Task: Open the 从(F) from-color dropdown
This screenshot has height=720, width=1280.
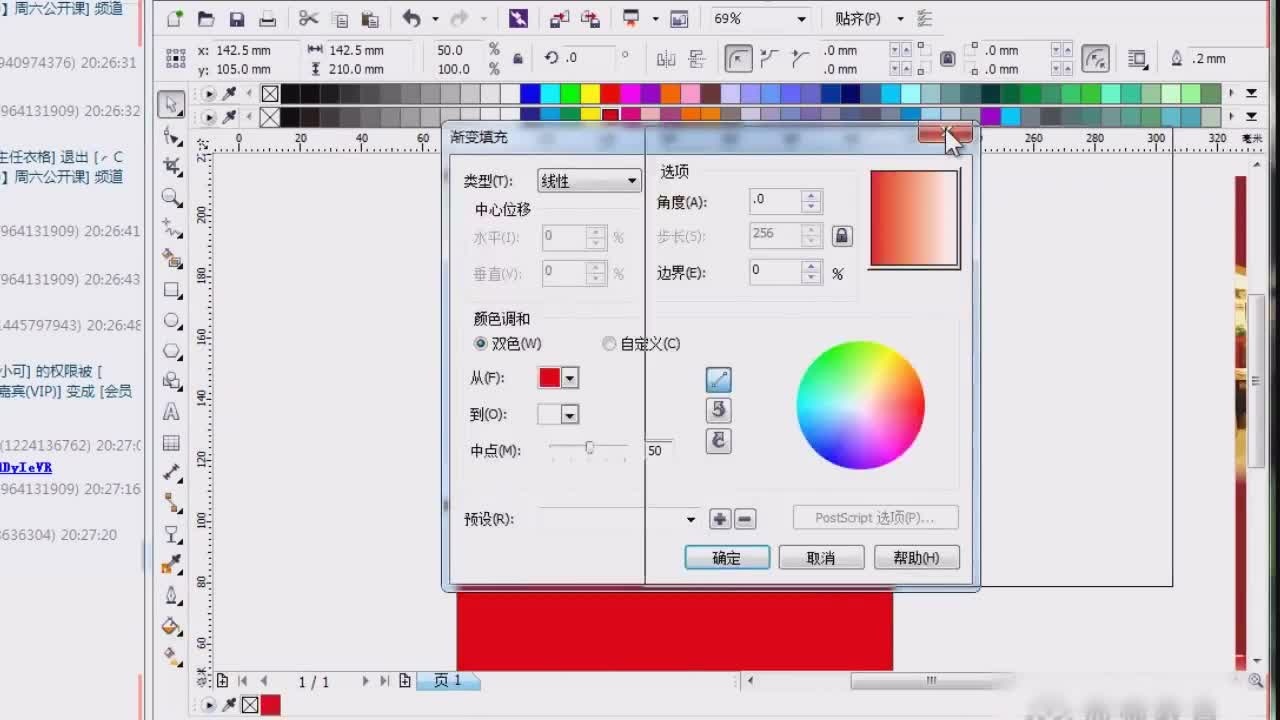Action: coord(570,378)
